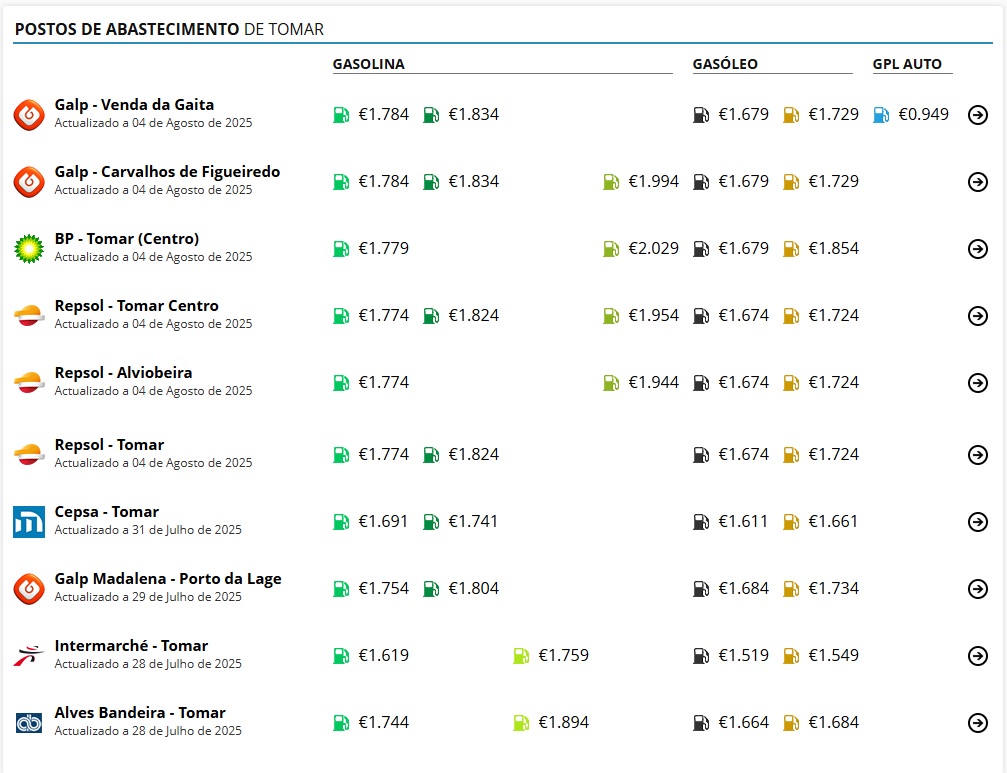Open details arrow for Intermarché - Tomar
The width and height of the screenshot is (1007, 773).
[x=977, y=656]
